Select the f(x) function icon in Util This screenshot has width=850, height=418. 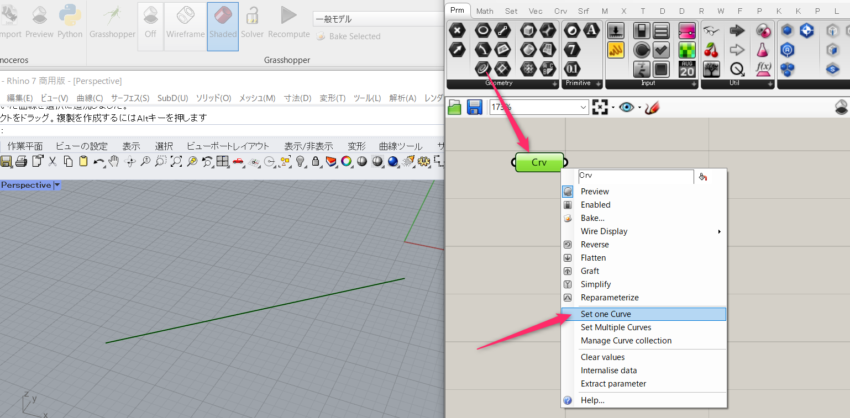[763, 69]
